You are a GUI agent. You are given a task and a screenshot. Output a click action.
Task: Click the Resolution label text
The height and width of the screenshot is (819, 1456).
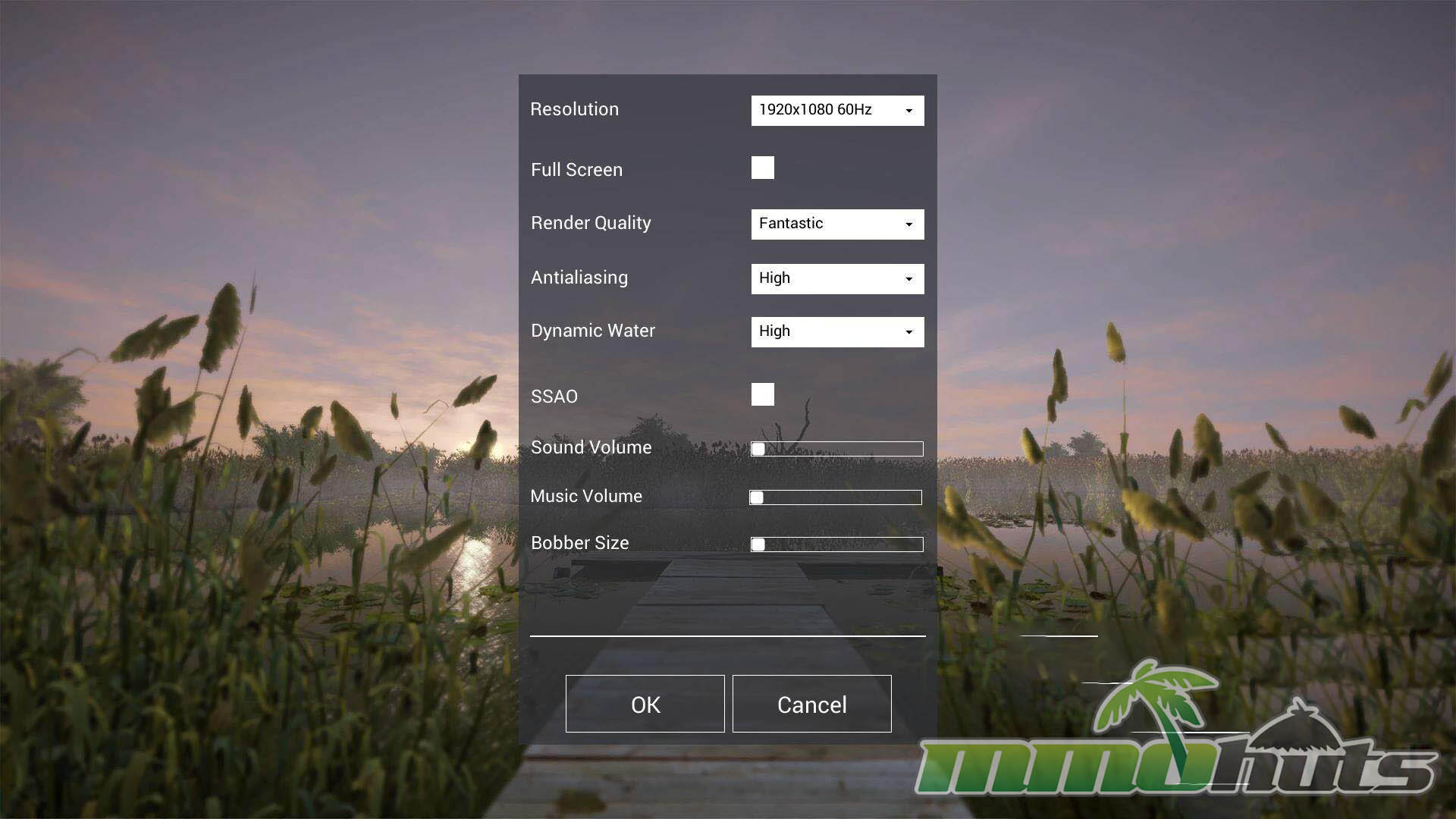point(574,109)
